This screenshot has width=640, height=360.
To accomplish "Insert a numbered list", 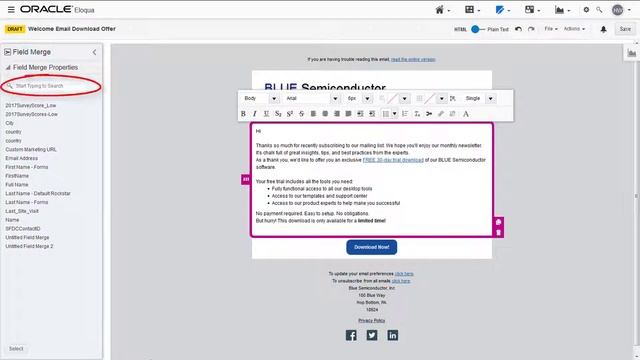I will click(405, 114).
